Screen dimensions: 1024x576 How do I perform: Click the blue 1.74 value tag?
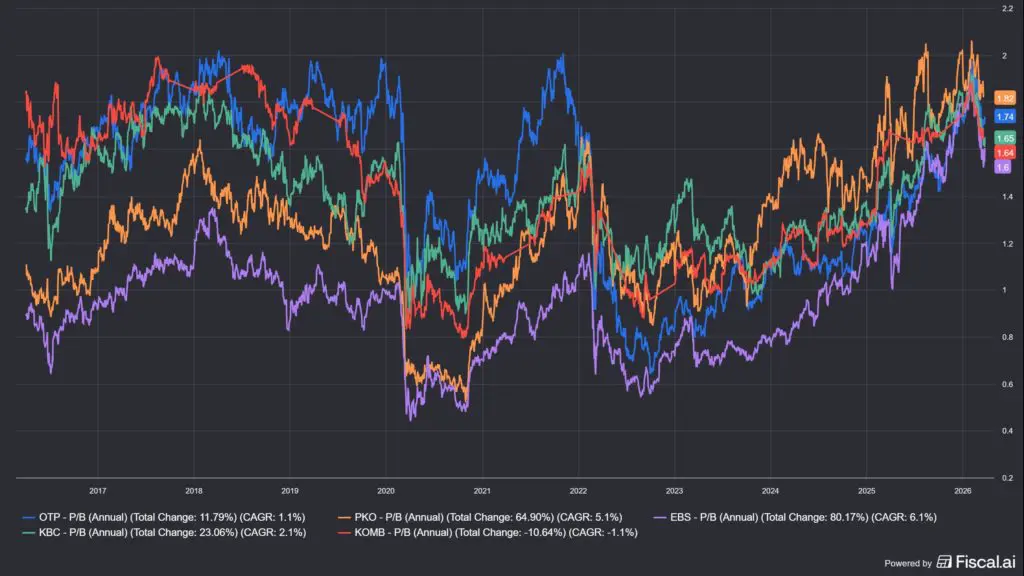pos(1004,117)
